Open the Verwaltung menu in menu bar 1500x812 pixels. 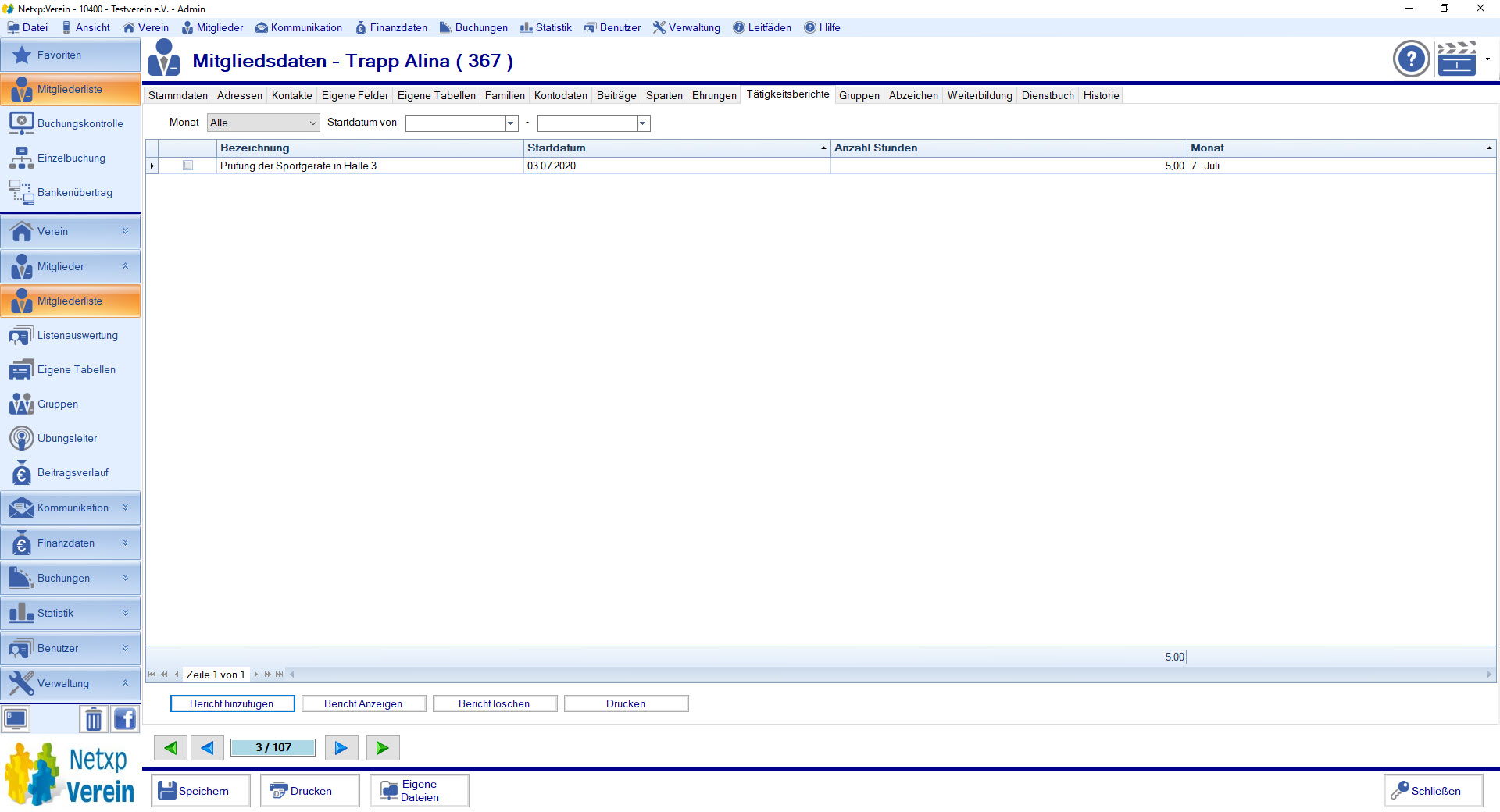(x=687, y=27)
